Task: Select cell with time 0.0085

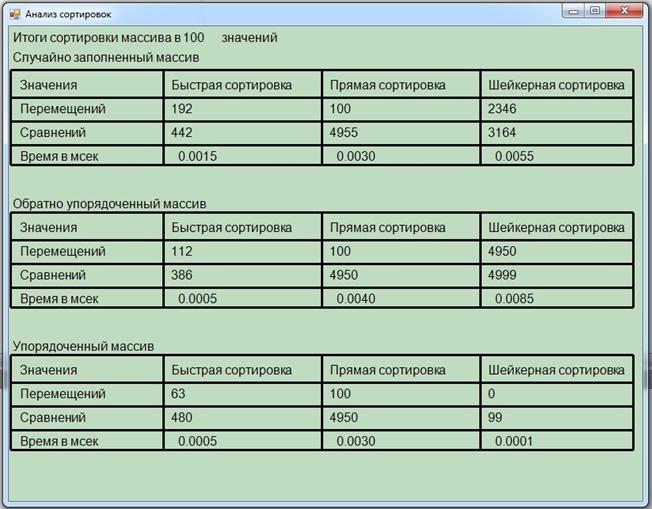Action: [557, 298]
